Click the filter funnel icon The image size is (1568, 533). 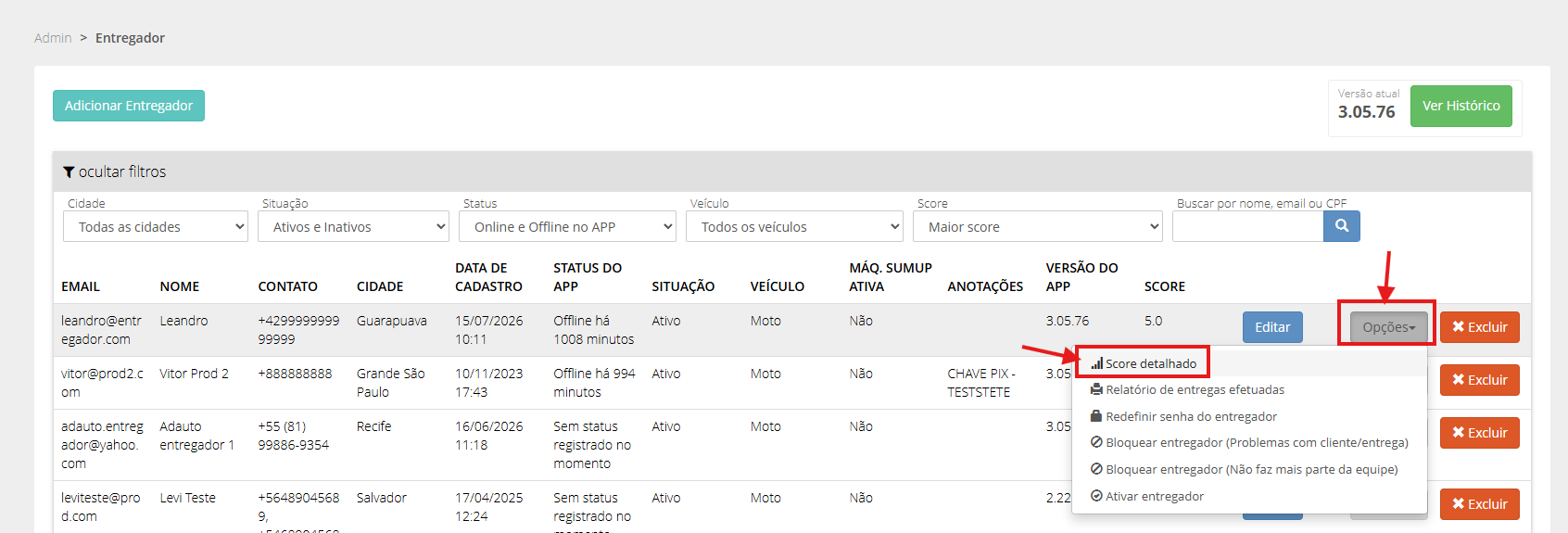pyautogui.click(x=69, y=172)
